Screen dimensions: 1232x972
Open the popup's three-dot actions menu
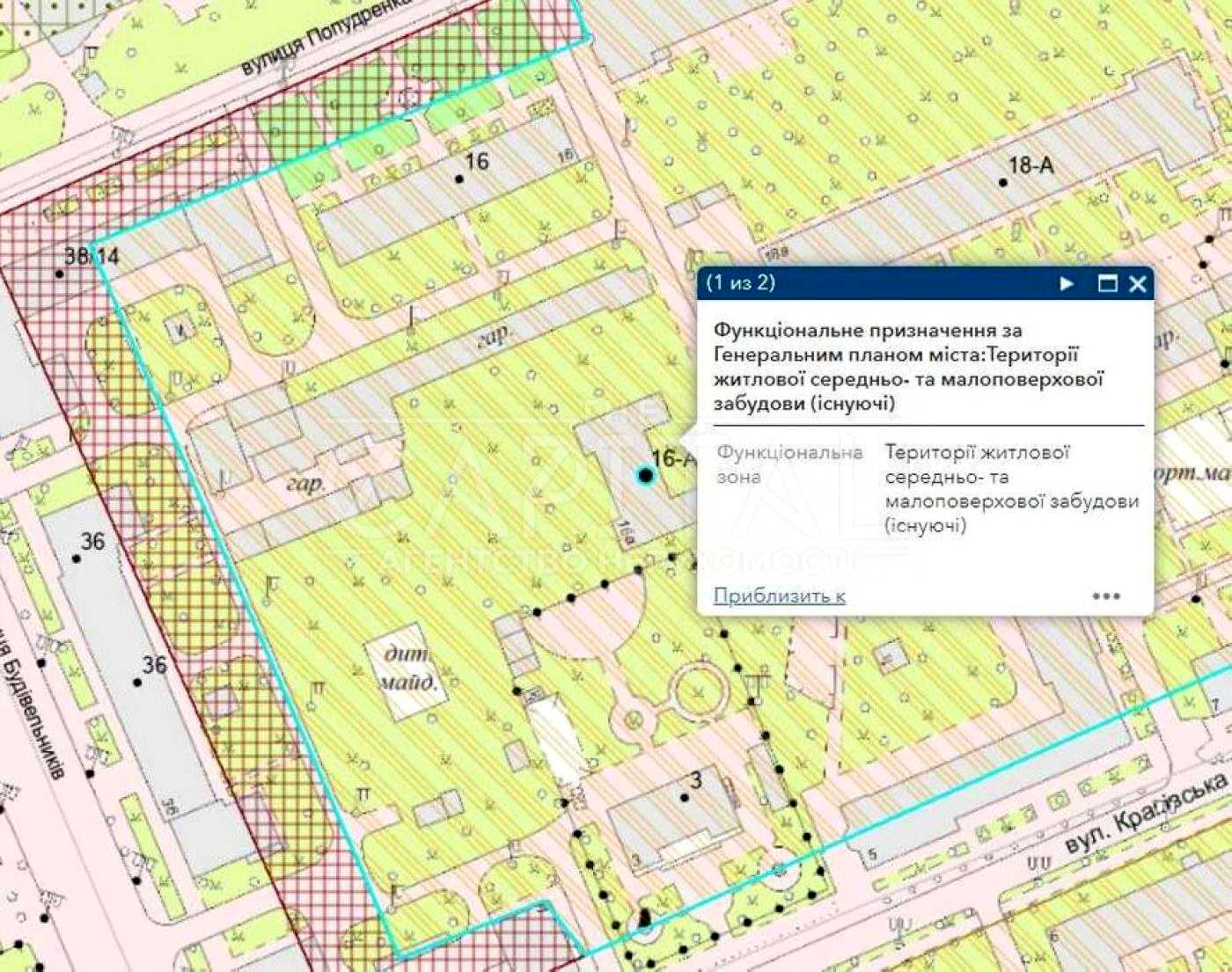[x=1106, y=596]
